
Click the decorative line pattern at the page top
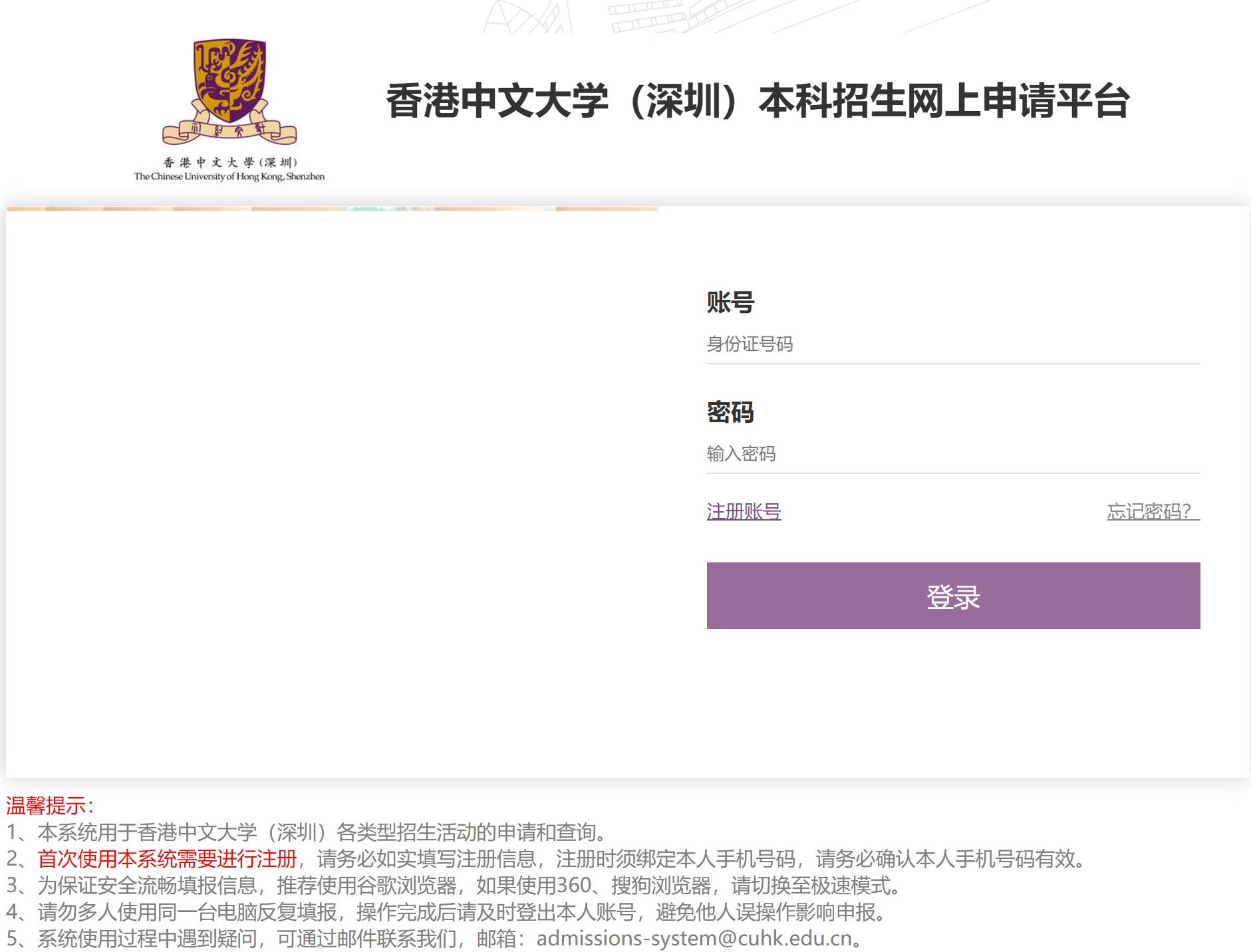coord(665,17)
